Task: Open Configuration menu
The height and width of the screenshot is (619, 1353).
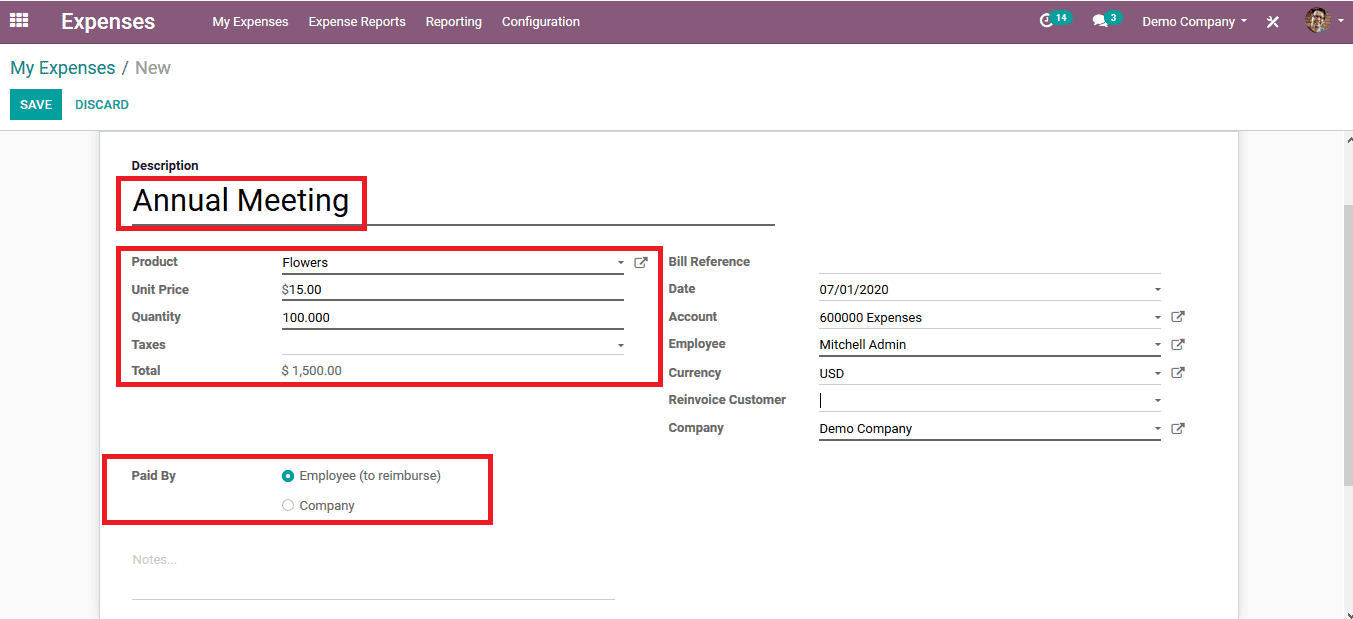Action: (541, 21)
